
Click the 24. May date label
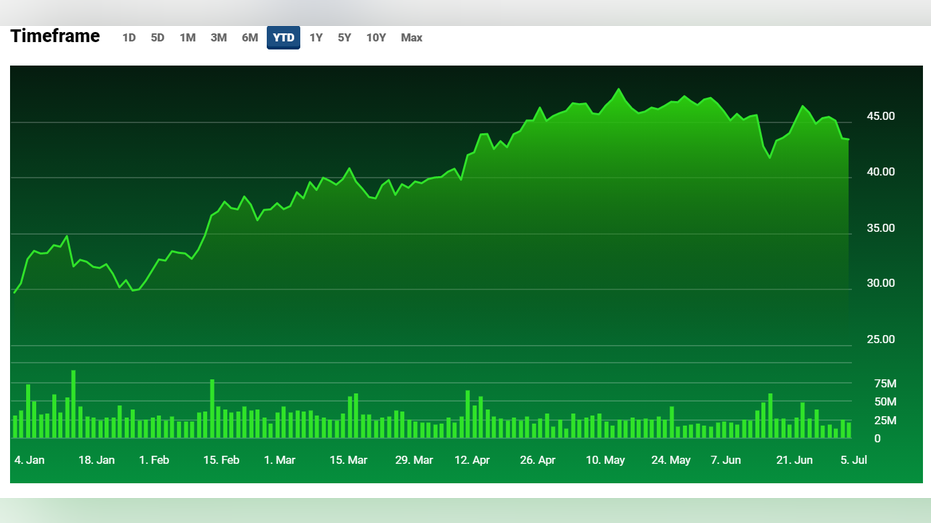point(670,460)
